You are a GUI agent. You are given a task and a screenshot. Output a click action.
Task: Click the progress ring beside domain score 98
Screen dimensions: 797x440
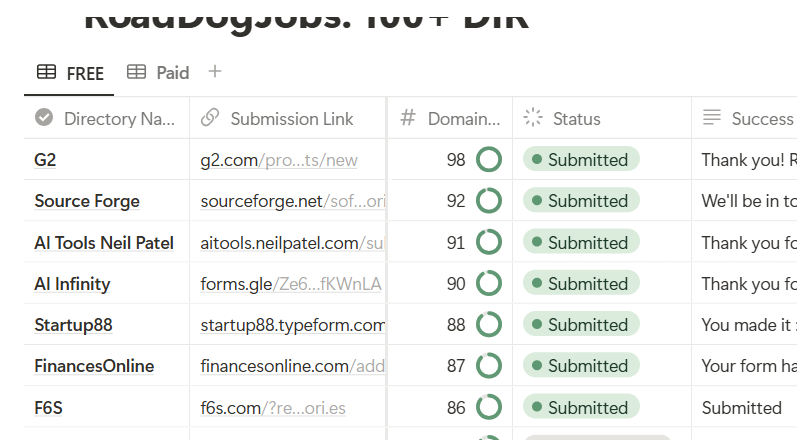pyautogui.click(x=489, y=160)
